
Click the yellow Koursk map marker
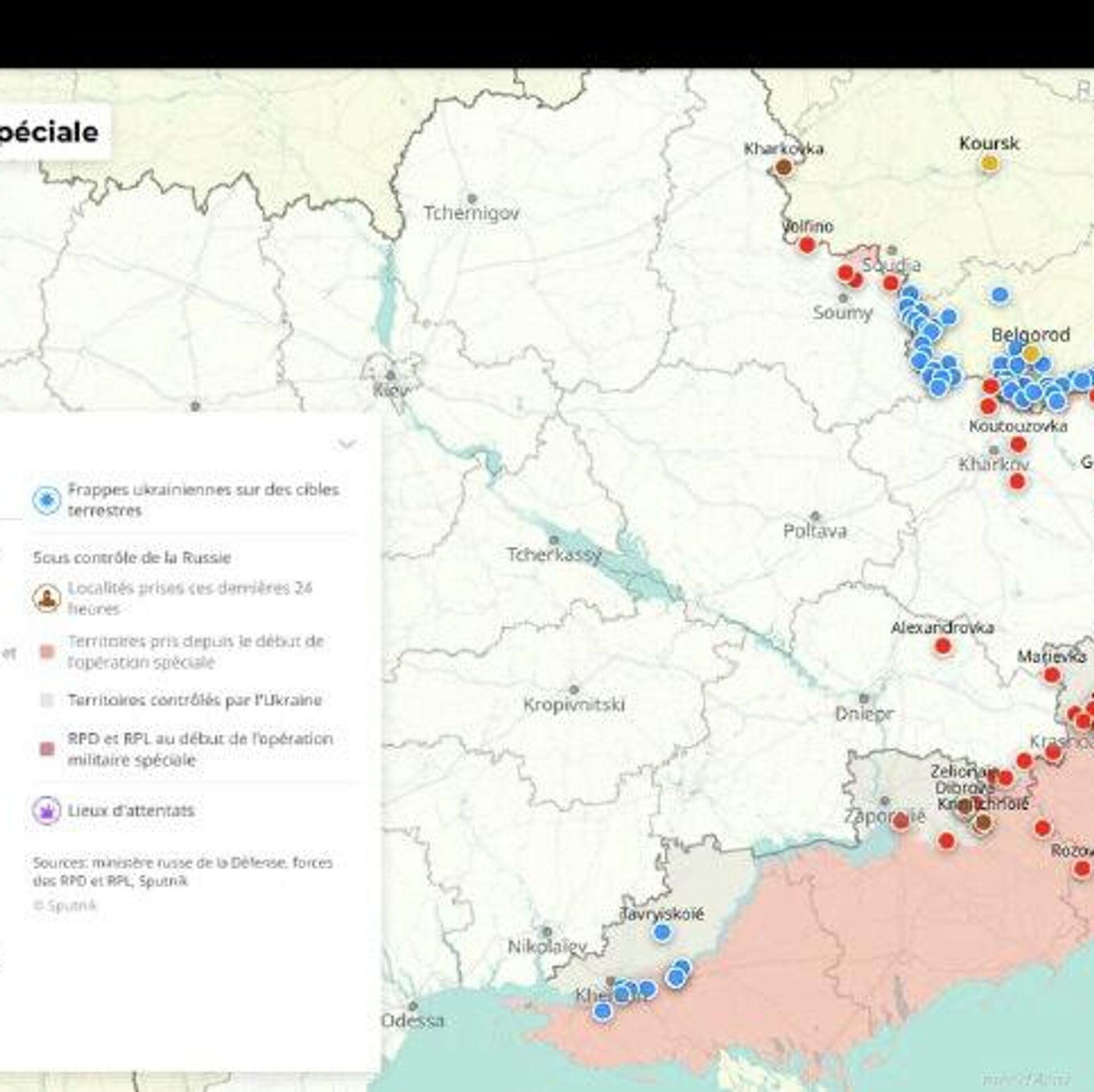tap(989, 164)
